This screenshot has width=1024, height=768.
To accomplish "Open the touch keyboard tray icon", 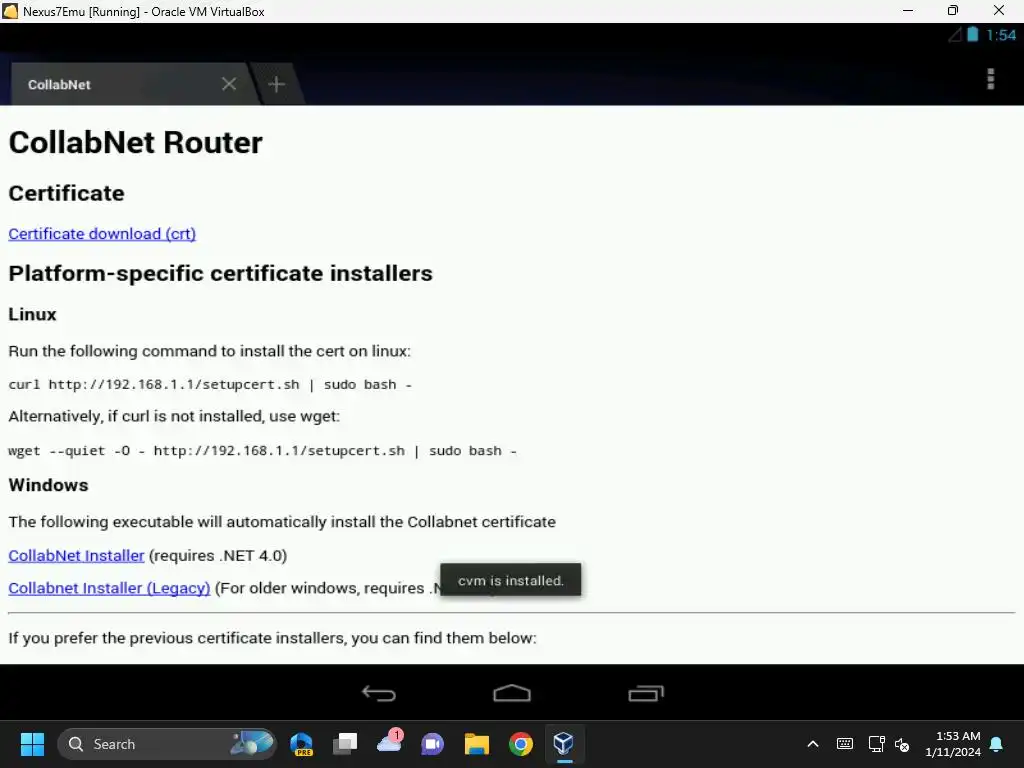I will [844, 744].
